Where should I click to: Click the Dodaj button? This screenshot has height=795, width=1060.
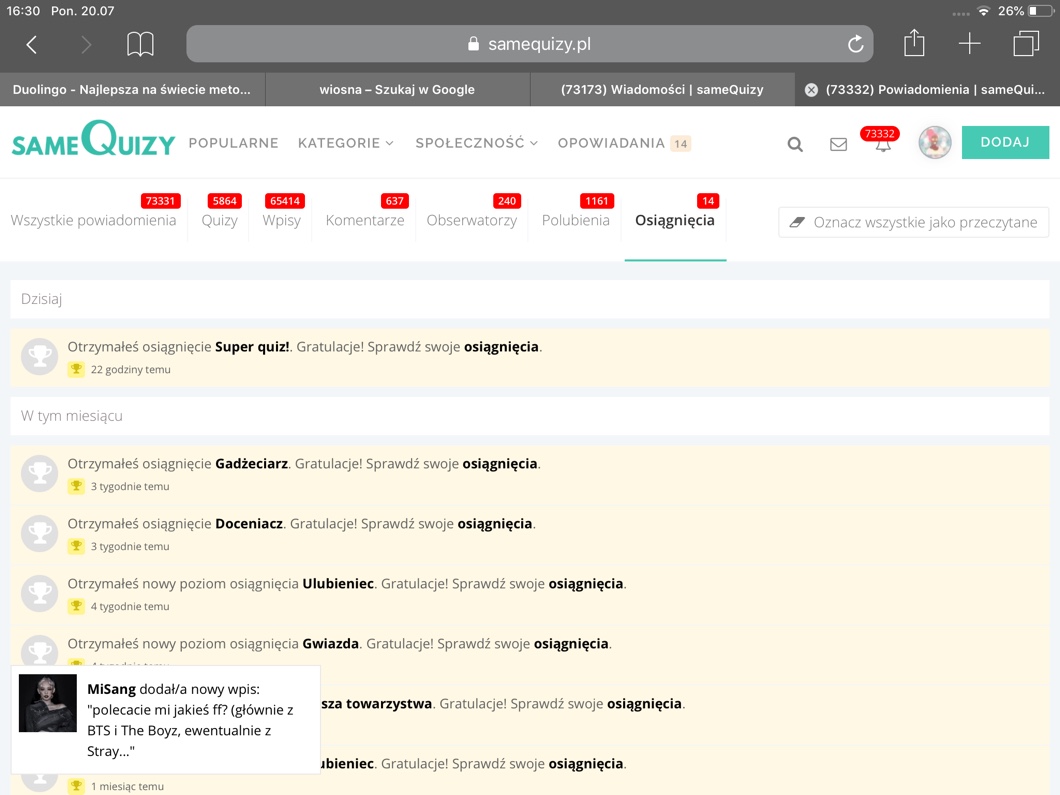[x=1004, y=143]
